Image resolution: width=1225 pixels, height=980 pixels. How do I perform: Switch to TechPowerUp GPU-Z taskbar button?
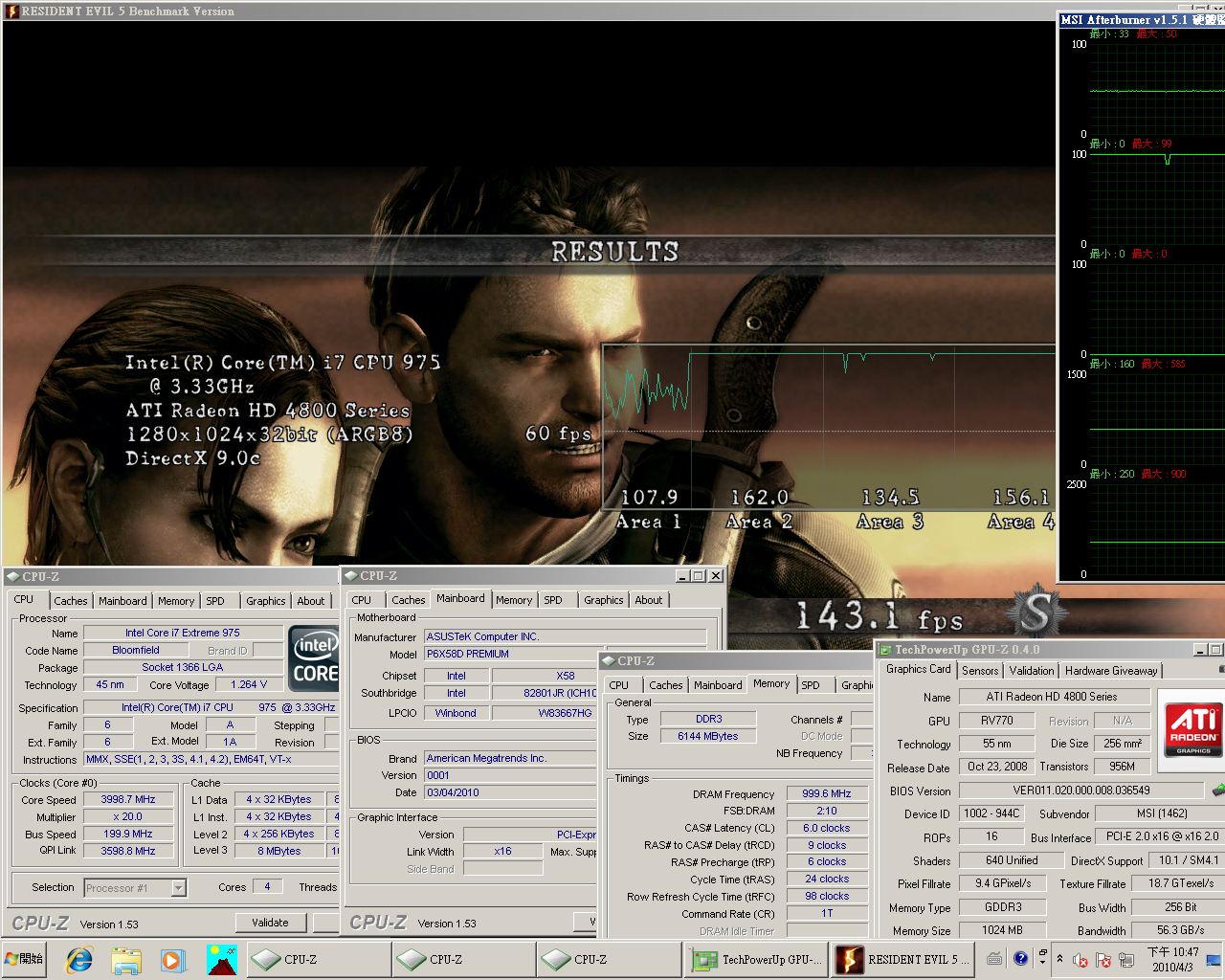[x=757, y=959]
